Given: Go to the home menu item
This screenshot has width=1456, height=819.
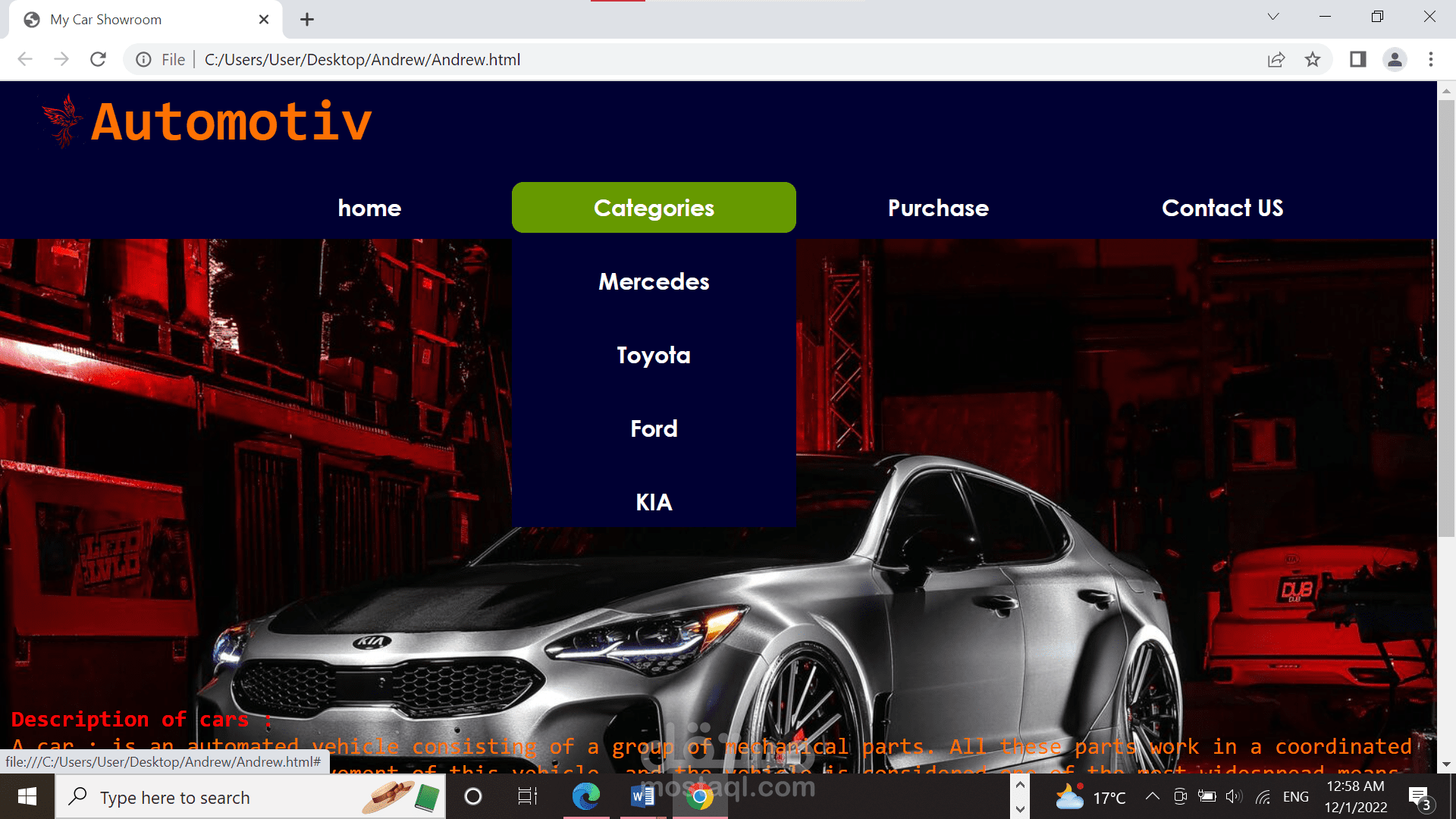Looking at the screenshot, I should [x=369, y=208].
